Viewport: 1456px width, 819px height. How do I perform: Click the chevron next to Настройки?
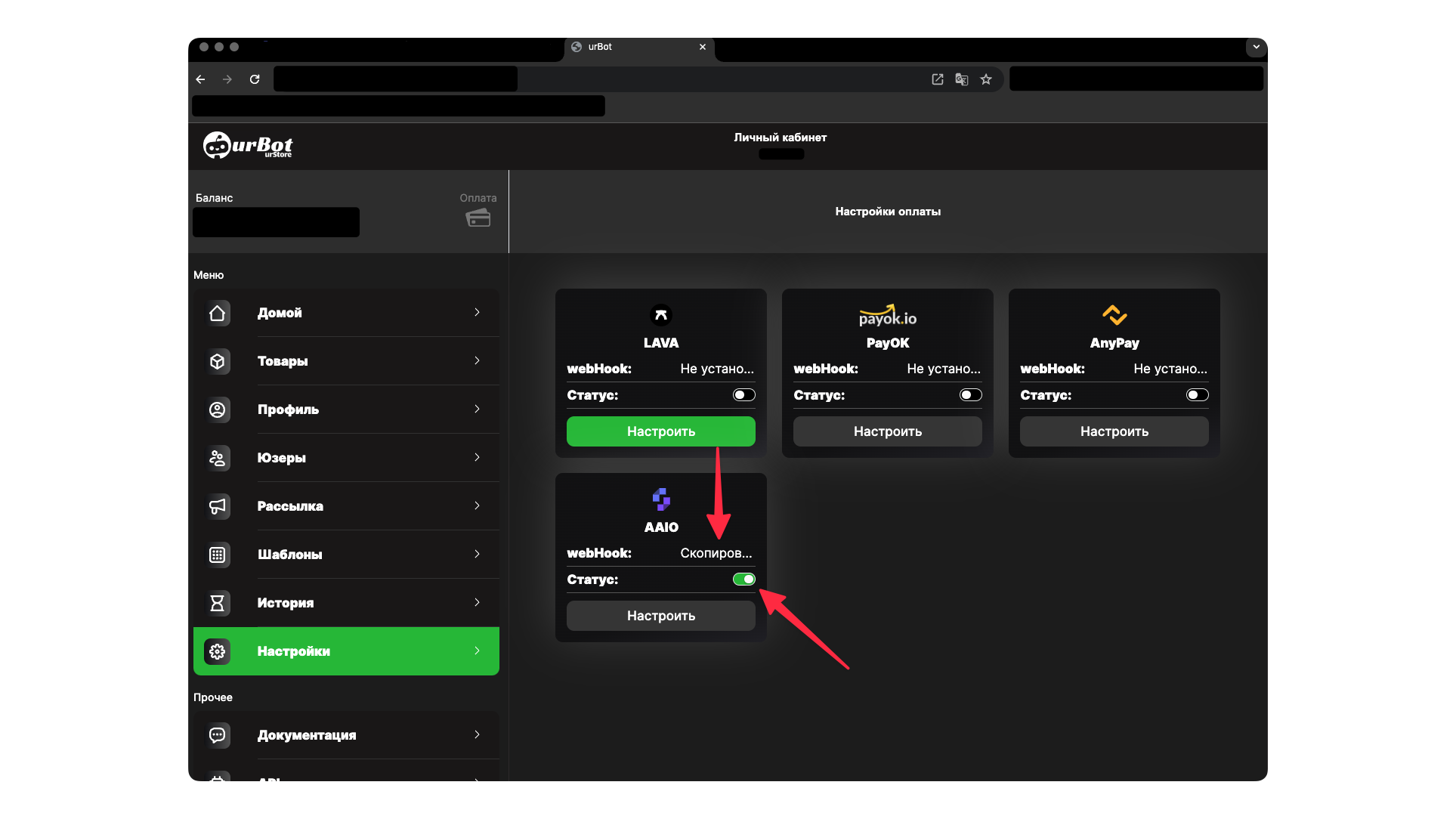pos(477,651)
